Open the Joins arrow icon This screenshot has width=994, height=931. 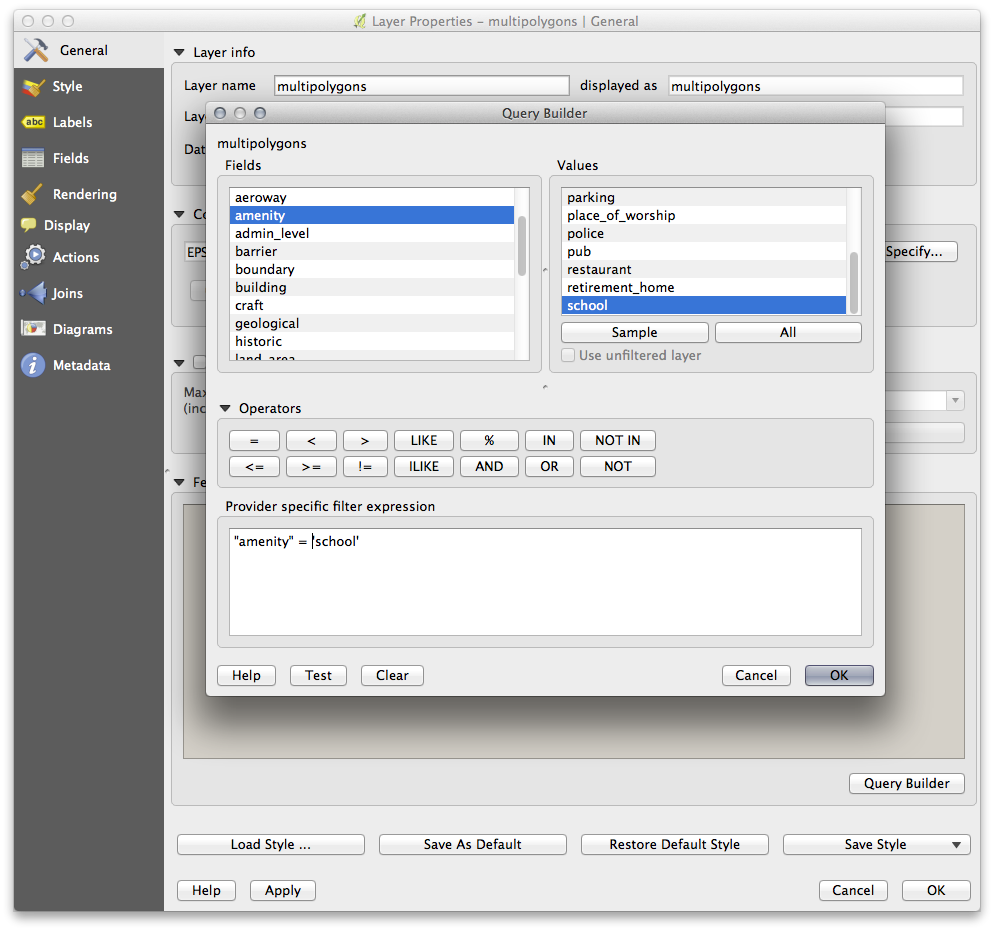[x=34, y=293]
